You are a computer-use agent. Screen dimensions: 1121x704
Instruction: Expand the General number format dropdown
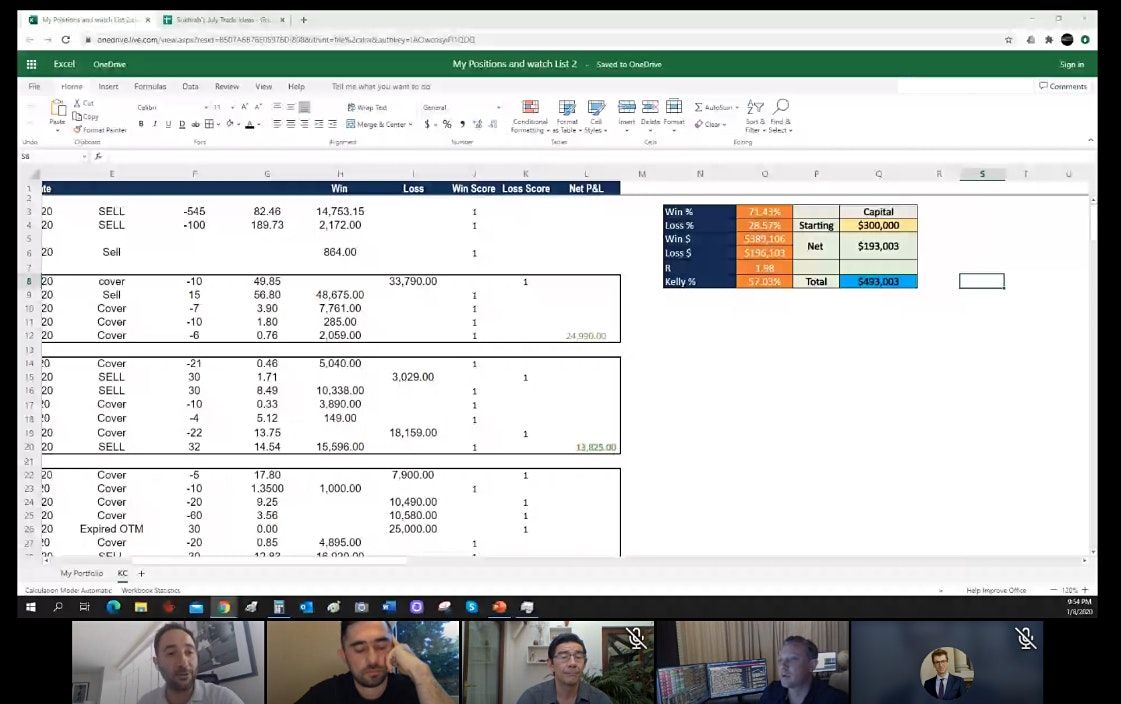tap(498, 107)
